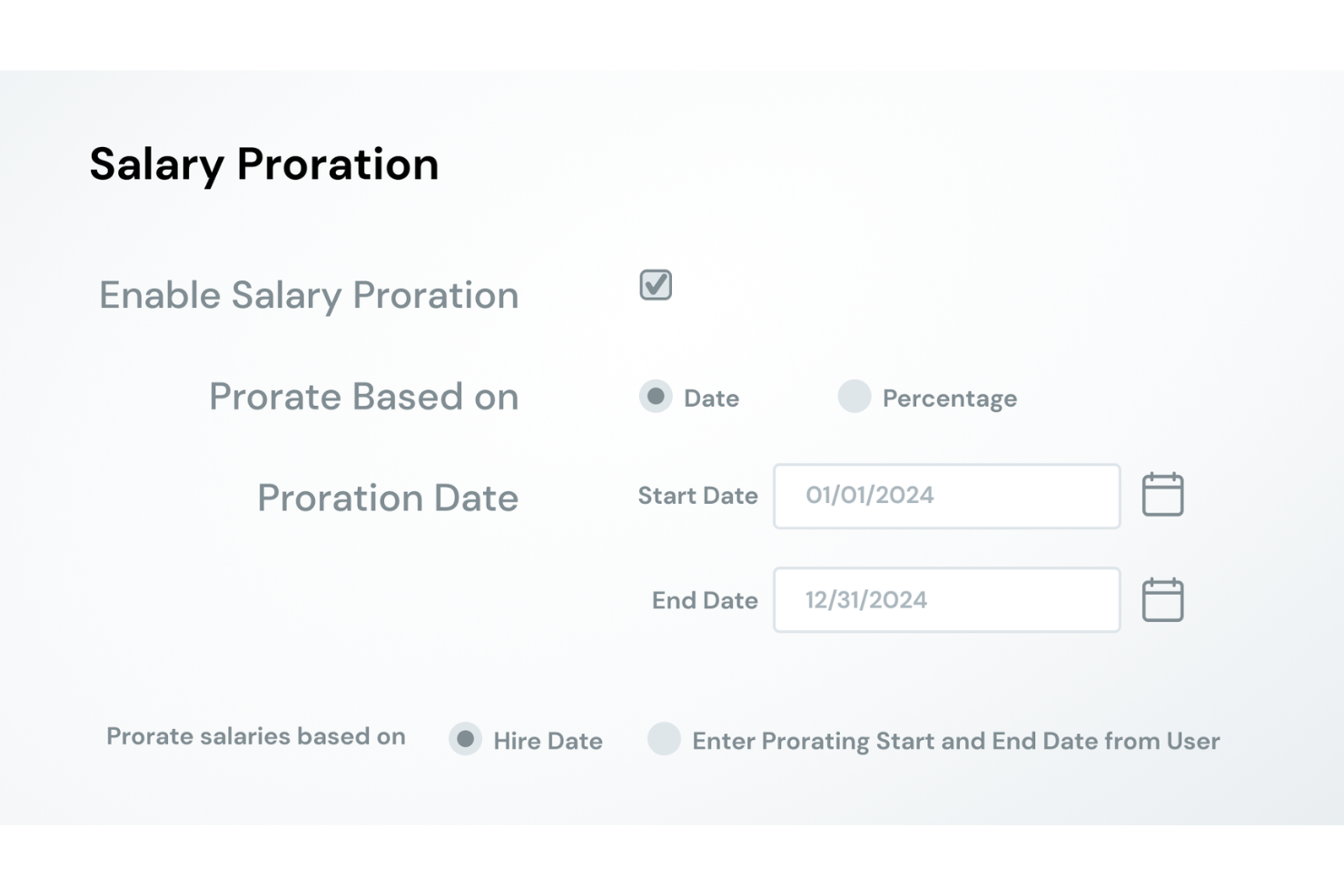Select Enter Prorating Start and End Date option
This screenshot has width=1344, height=896.
665,740
